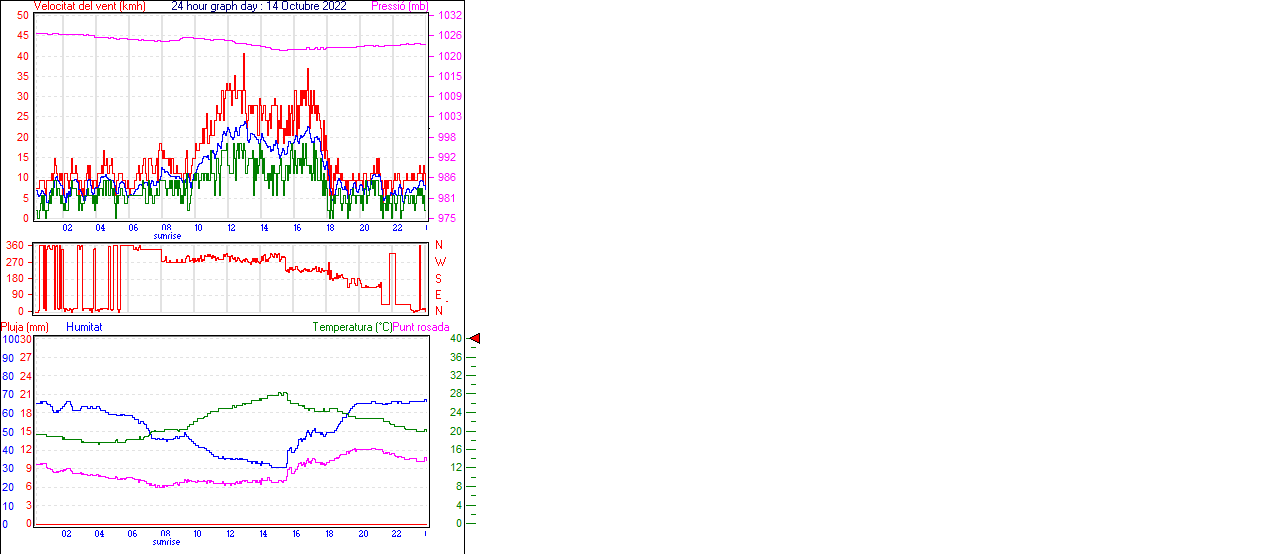Click the 'Temperatura (°C)' legend label
Image resolution: width=1280 pixels, height=554 pixels.
click(x=352, y=327)
